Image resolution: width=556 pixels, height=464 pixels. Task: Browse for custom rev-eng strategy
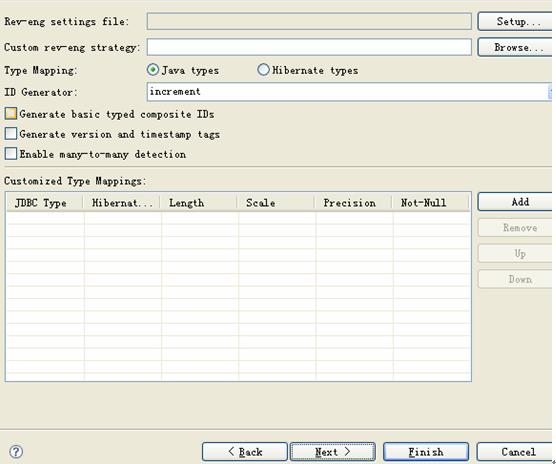point(515,47)
